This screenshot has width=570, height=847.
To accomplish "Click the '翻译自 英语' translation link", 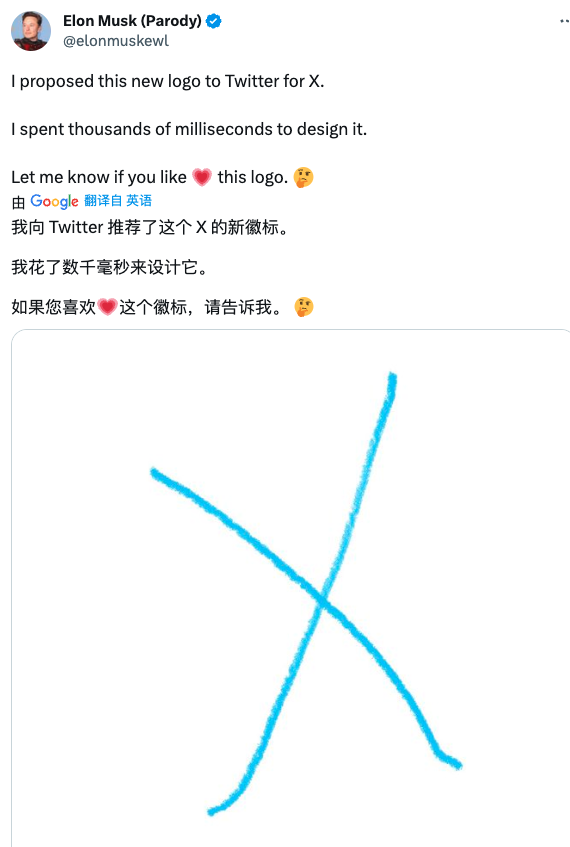I will coord(118,201).
